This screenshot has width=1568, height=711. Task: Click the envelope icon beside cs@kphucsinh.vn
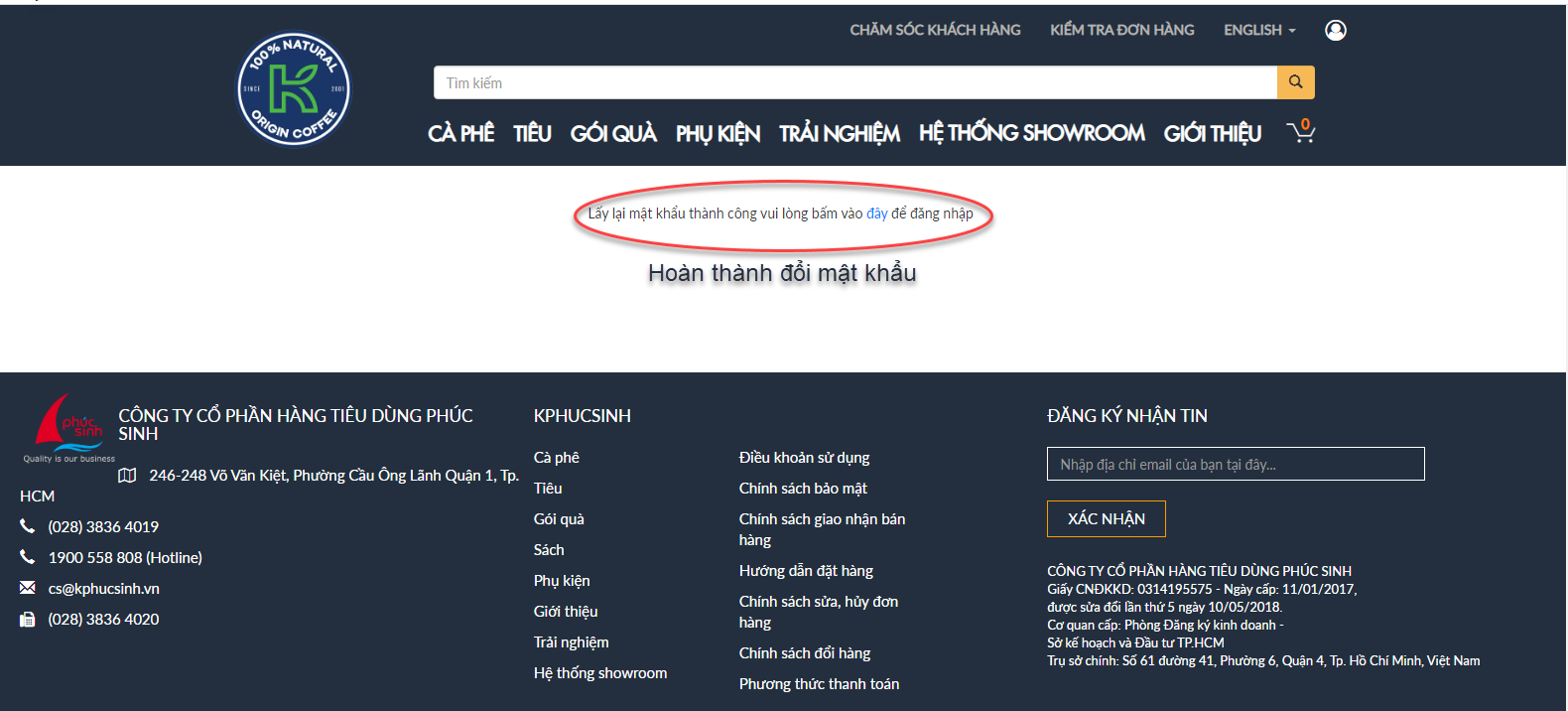pos(28,588)
